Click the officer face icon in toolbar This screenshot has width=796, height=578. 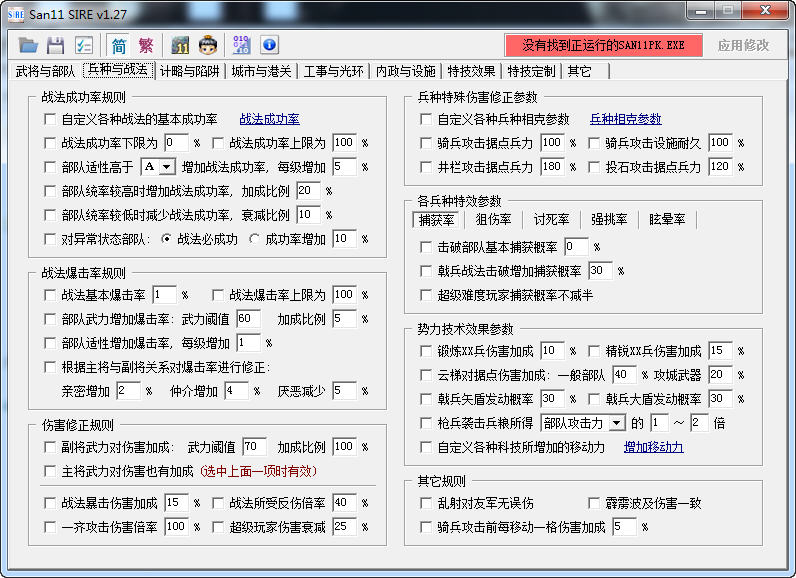[x=208, y=46]
